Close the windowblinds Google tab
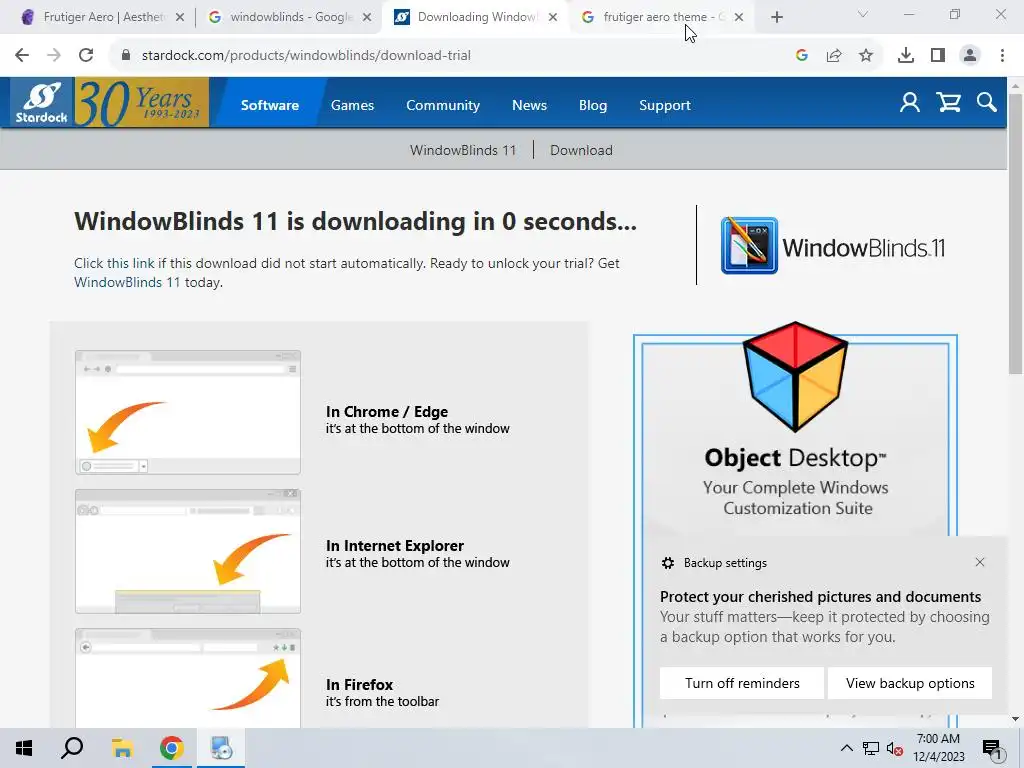This screenshot has width=1024, height=768. (367, 18)
